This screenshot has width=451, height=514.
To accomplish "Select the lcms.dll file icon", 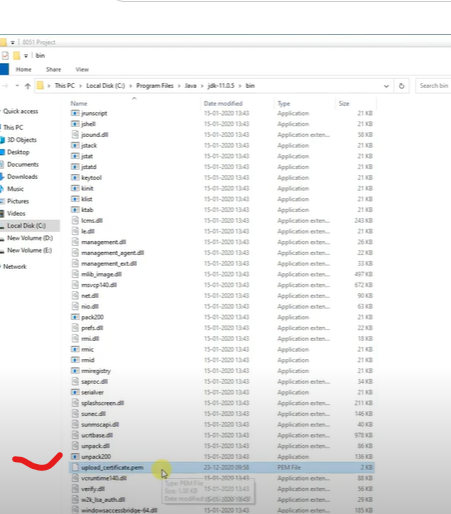I will point(75,220).
